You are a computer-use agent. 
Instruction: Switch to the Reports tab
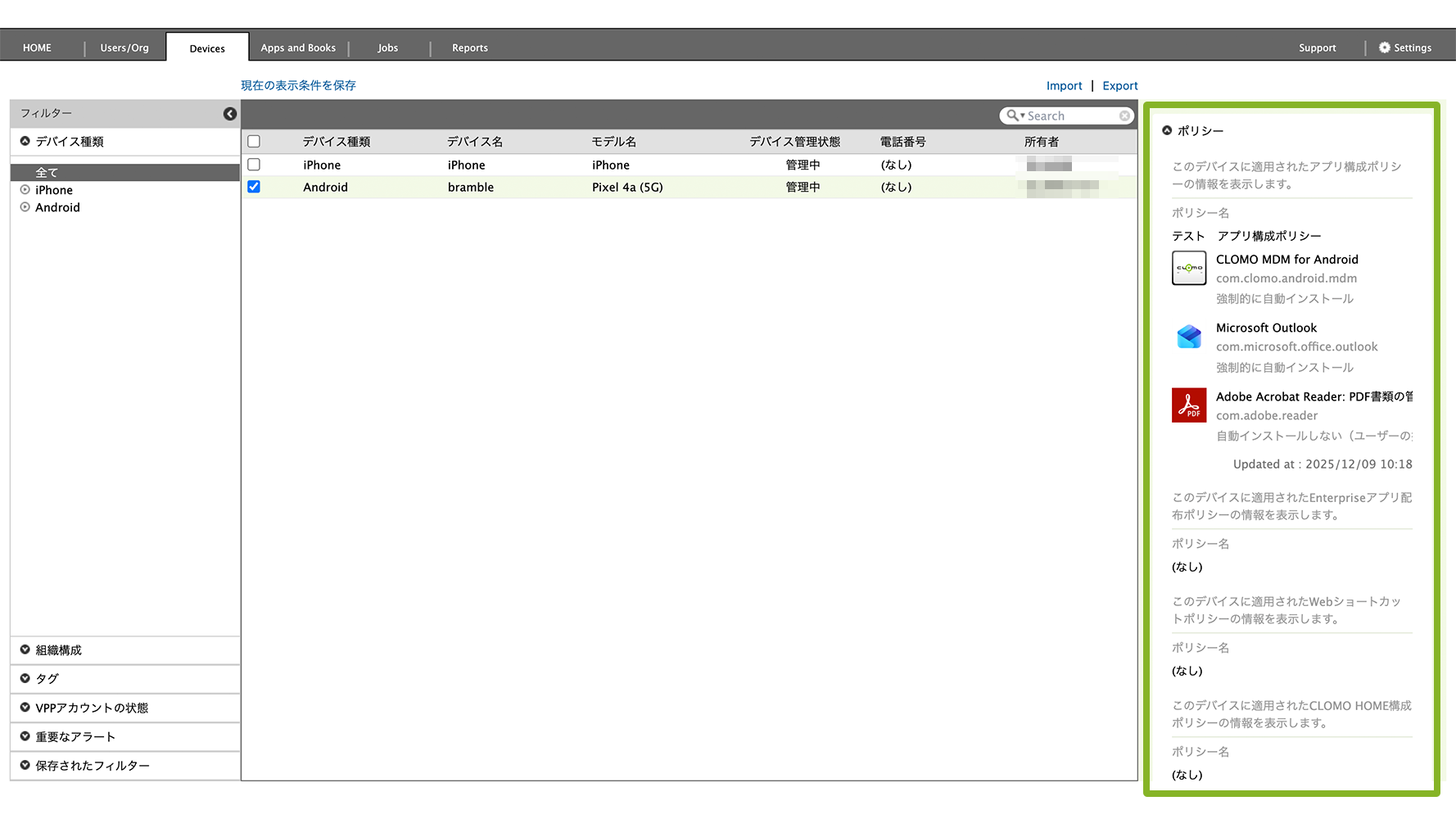pos(469,48)
